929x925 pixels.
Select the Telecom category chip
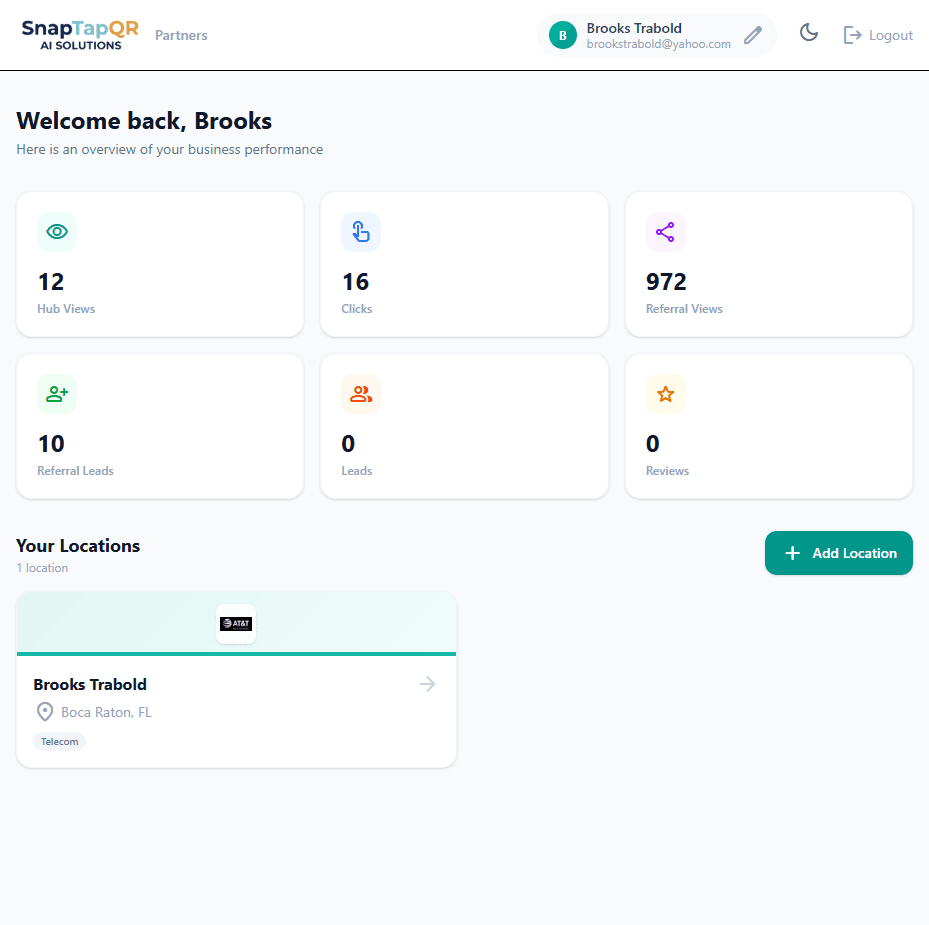(59, 741)
